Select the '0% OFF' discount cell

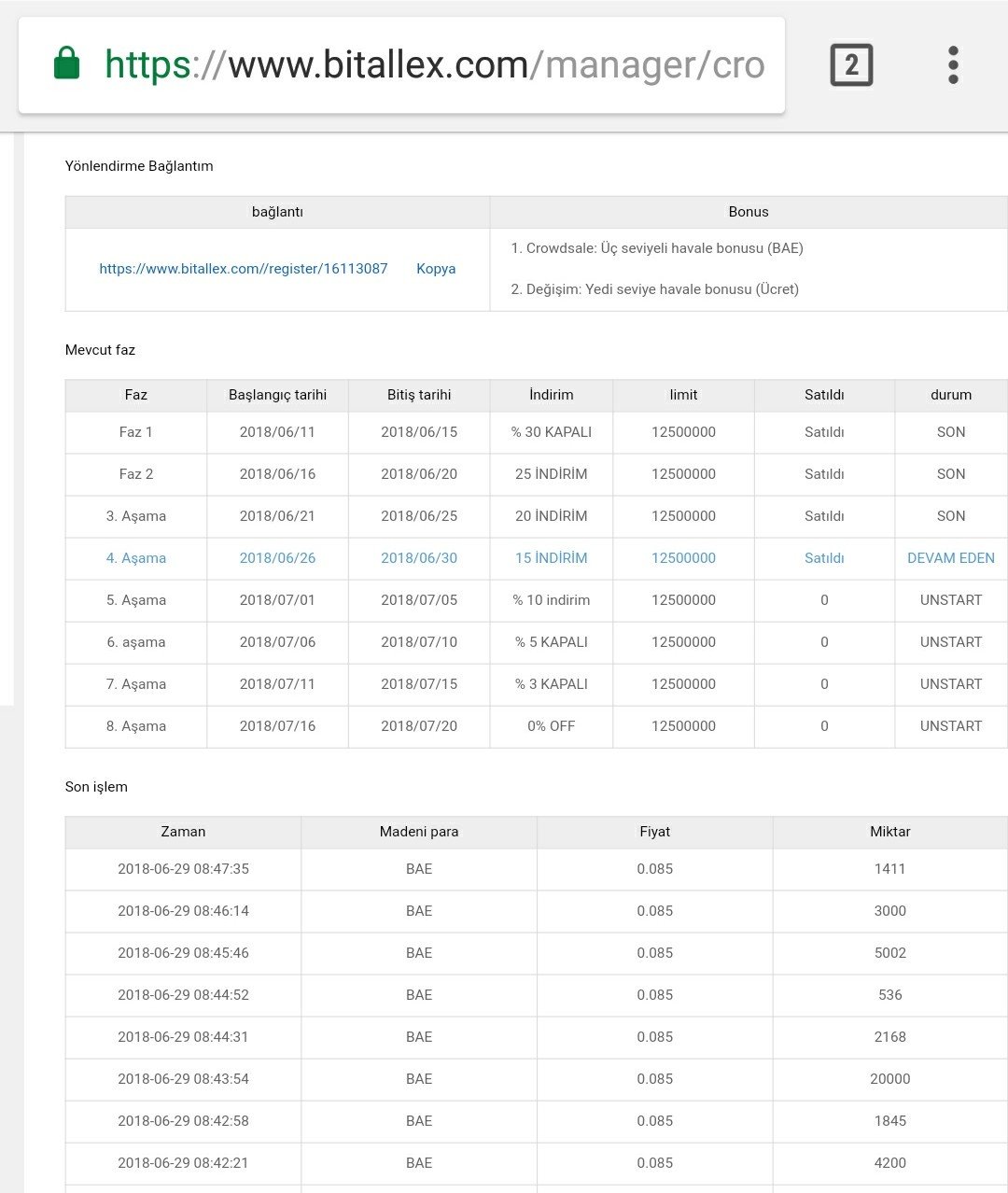click(552, 726)
